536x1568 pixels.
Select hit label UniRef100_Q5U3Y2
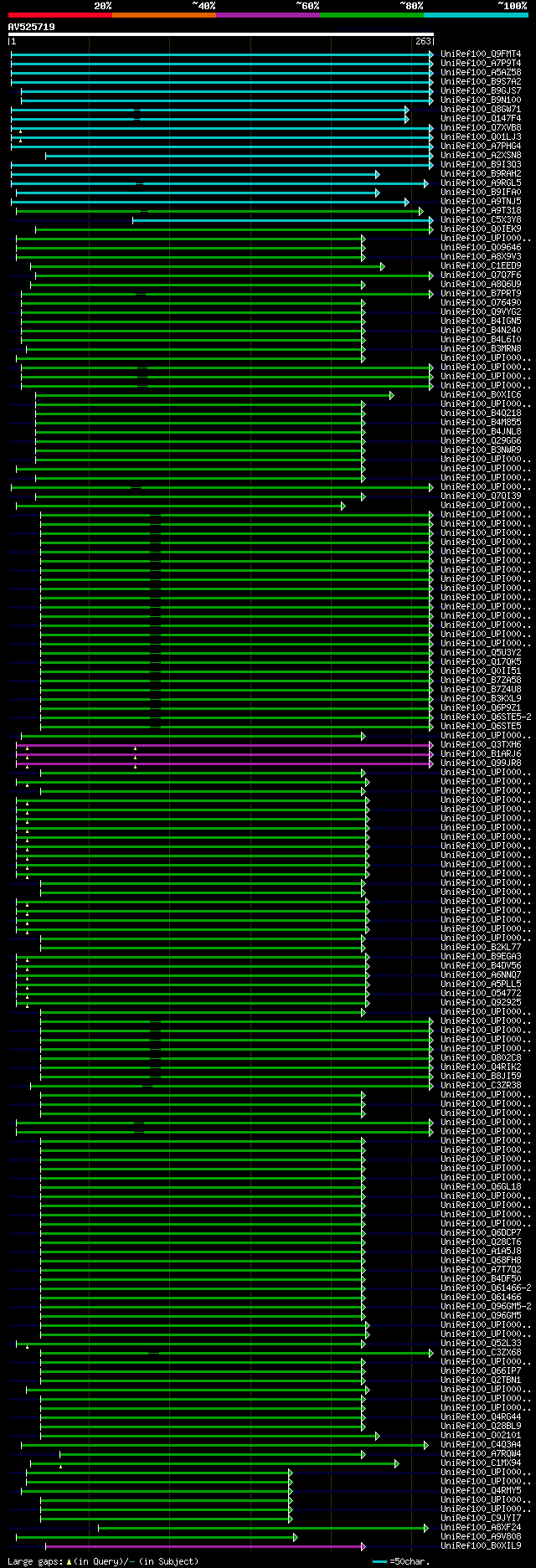coord(481,653)
